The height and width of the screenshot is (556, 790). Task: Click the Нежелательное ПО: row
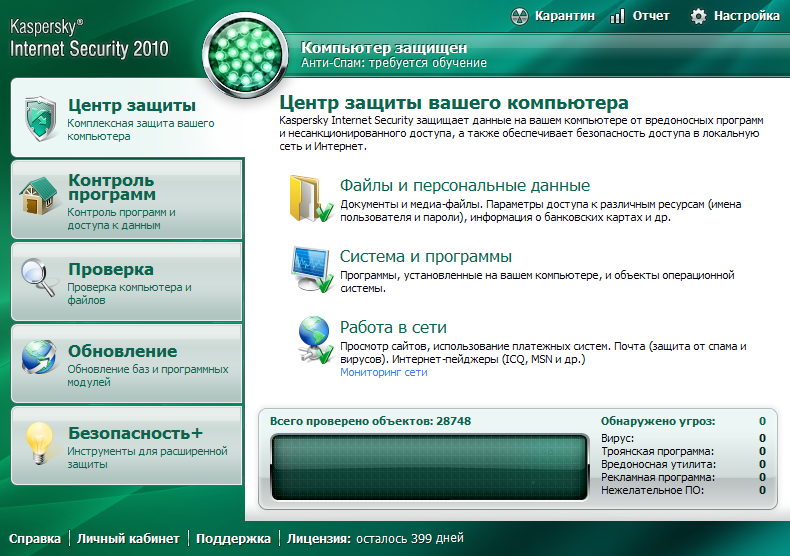pyautogui.click(x=683, y=491)
